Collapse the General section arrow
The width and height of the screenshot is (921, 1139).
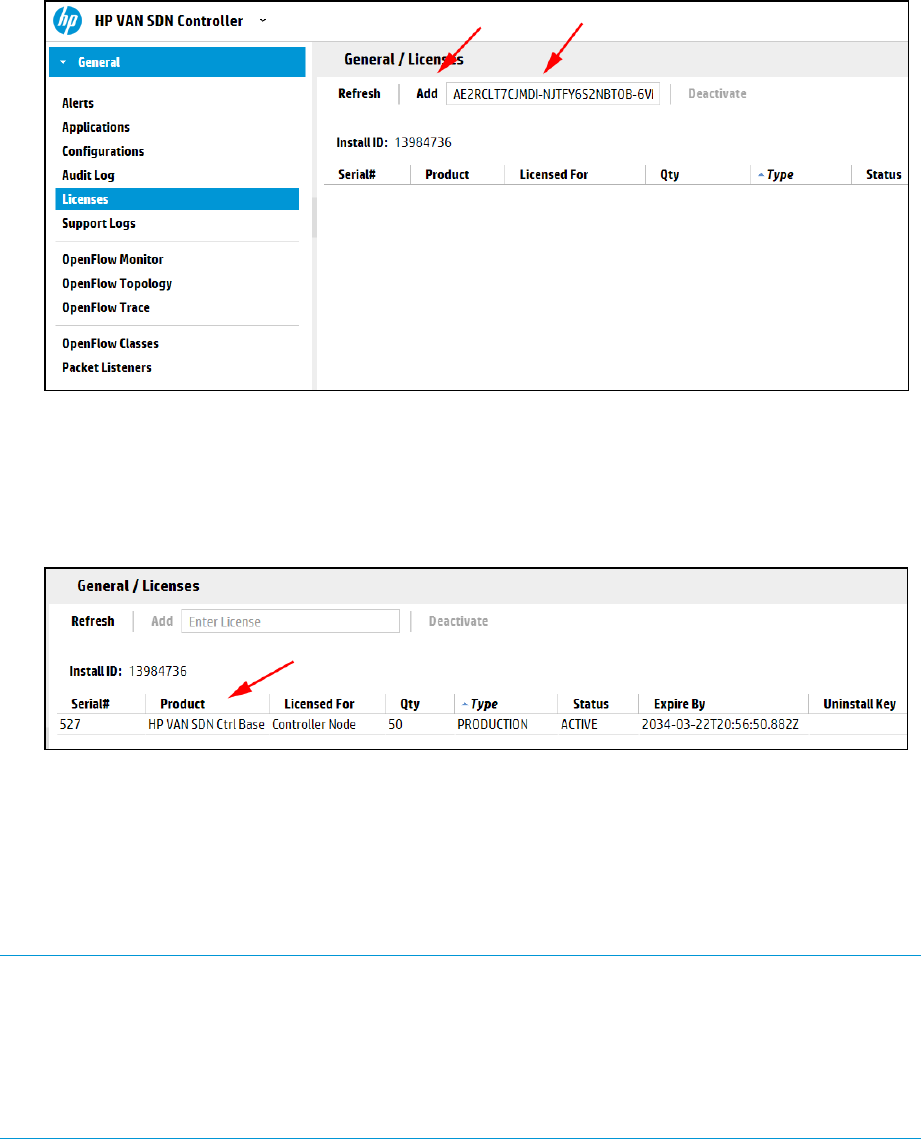click(x=63, y=62)
